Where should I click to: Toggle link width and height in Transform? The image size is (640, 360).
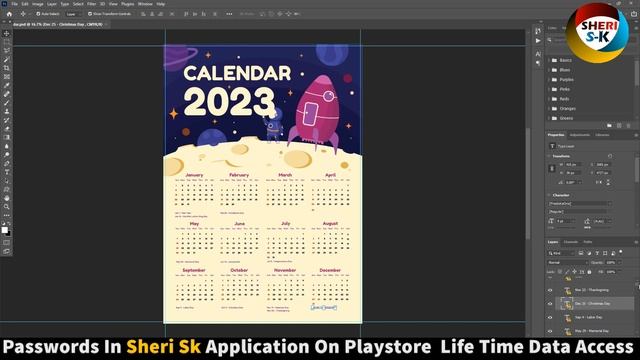552,169
